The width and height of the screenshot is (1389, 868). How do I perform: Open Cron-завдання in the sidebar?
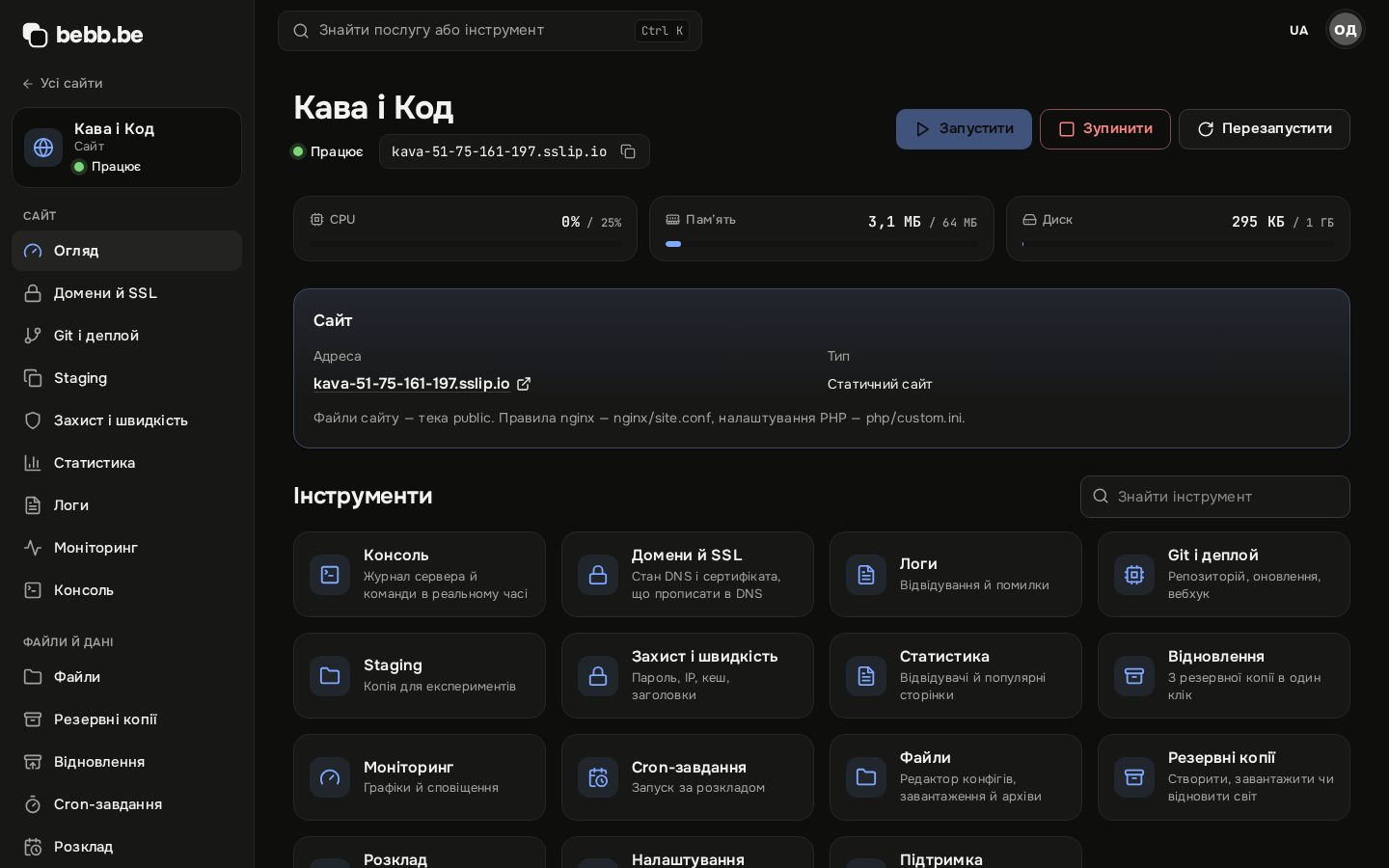point(126,804)
